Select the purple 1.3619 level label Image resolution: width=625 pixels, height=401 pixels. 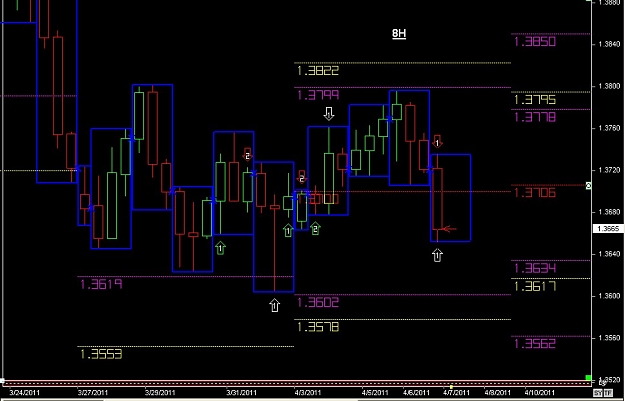[101, 284]
